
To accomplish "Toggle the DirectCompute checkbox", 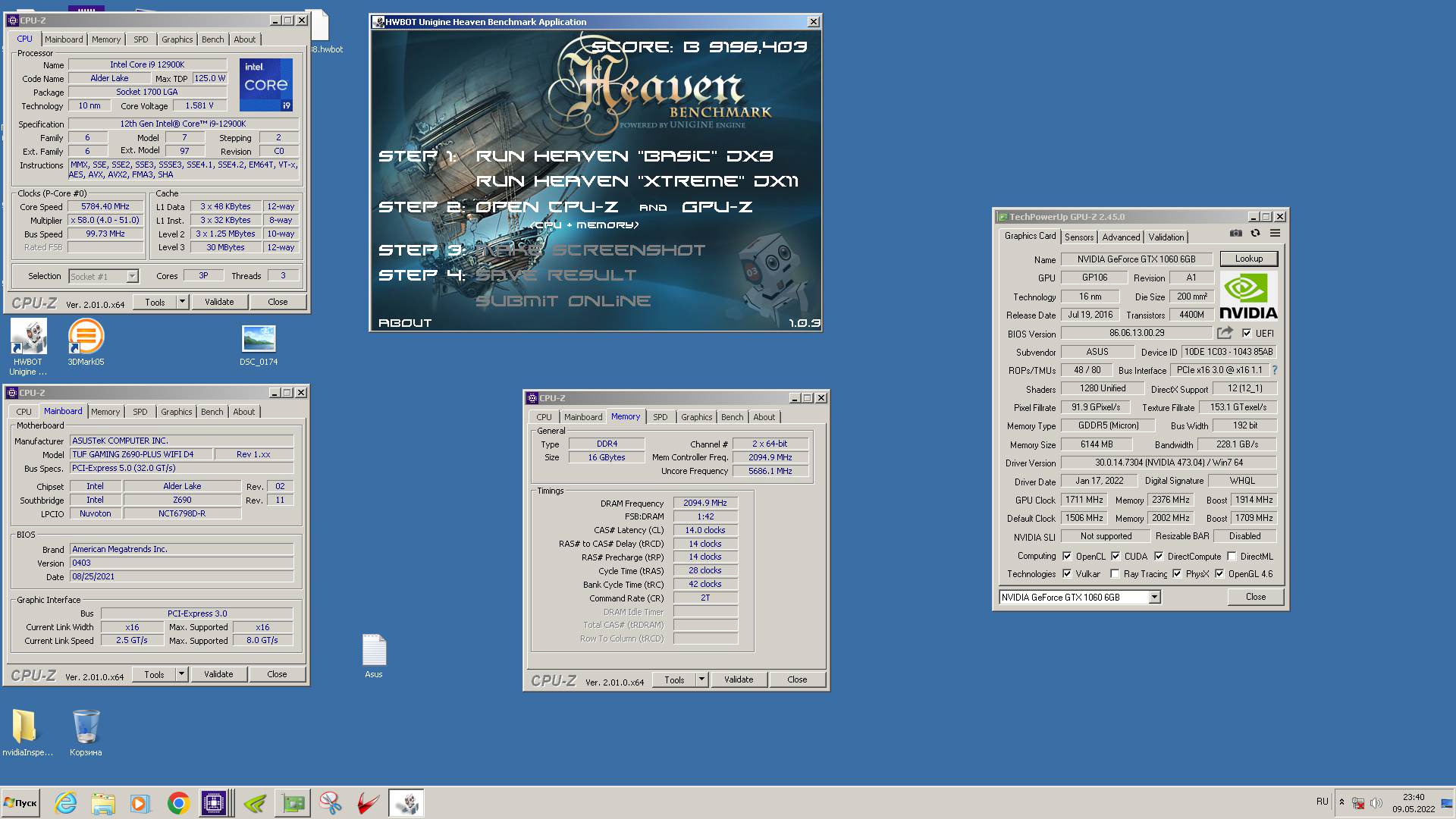I will click(x=1159, y=556).
